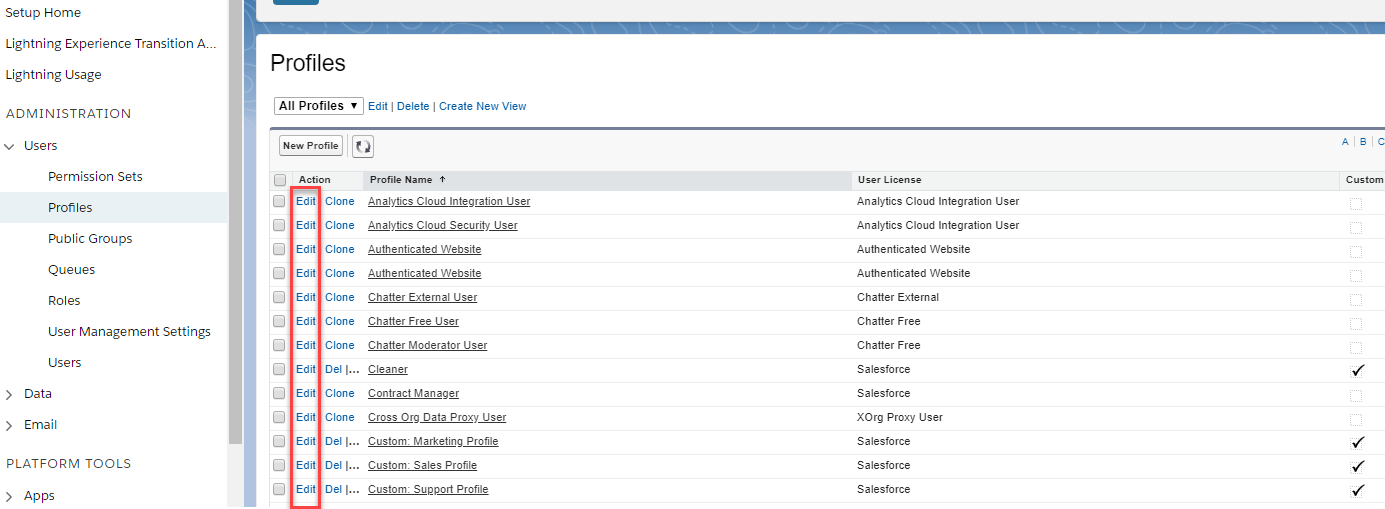Open User Management Settings in sidebar

129,332
